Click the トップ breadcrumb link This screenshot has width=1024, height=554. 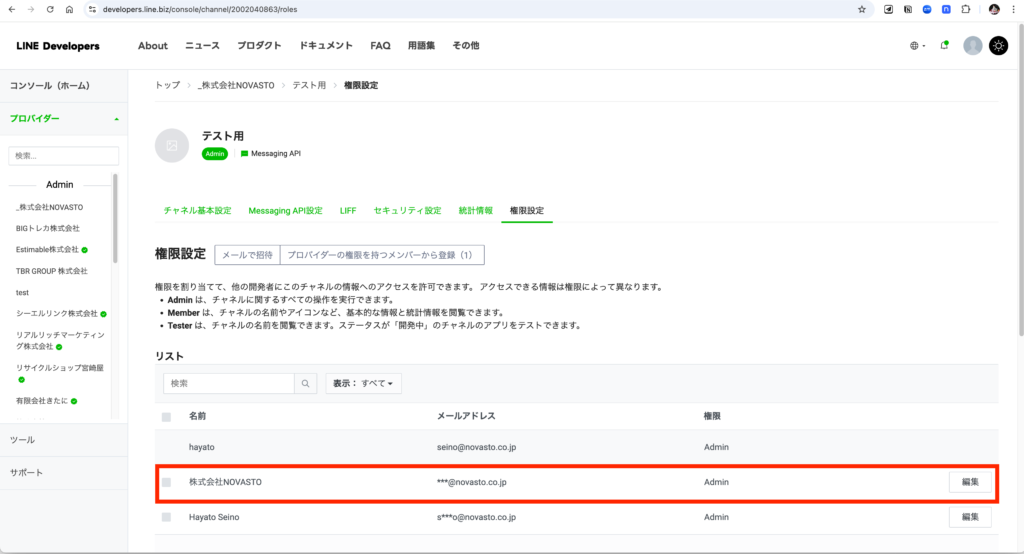coord(167,86)
